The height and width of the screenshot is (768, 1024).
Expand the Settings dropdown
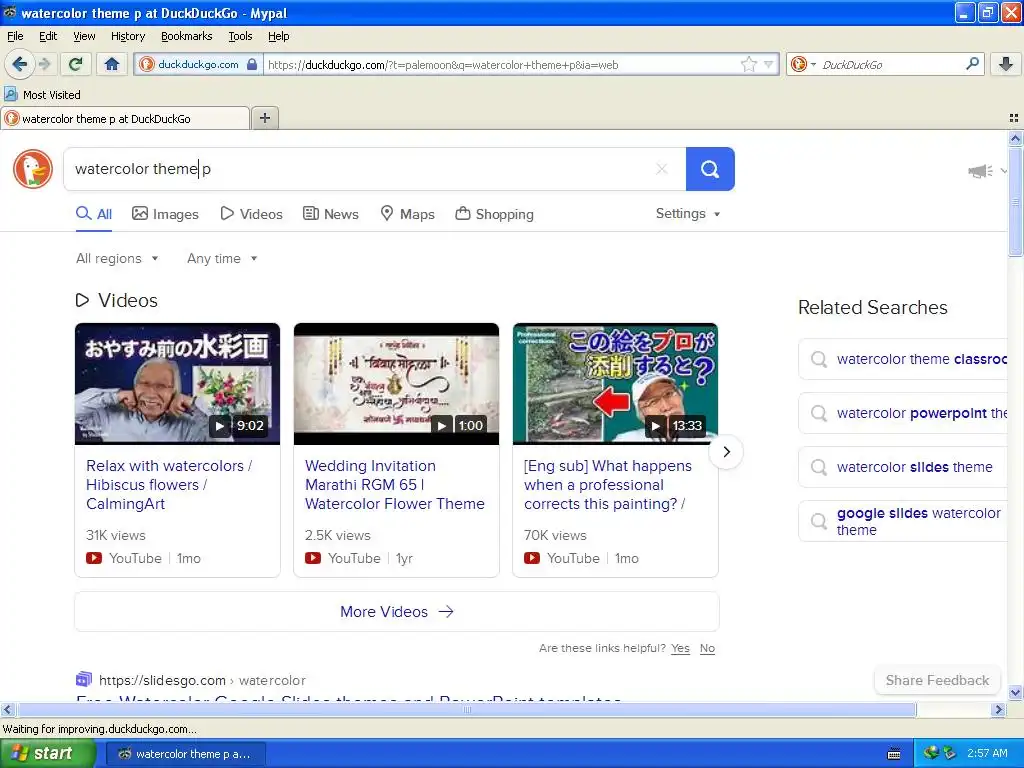[x=688, y=214]
